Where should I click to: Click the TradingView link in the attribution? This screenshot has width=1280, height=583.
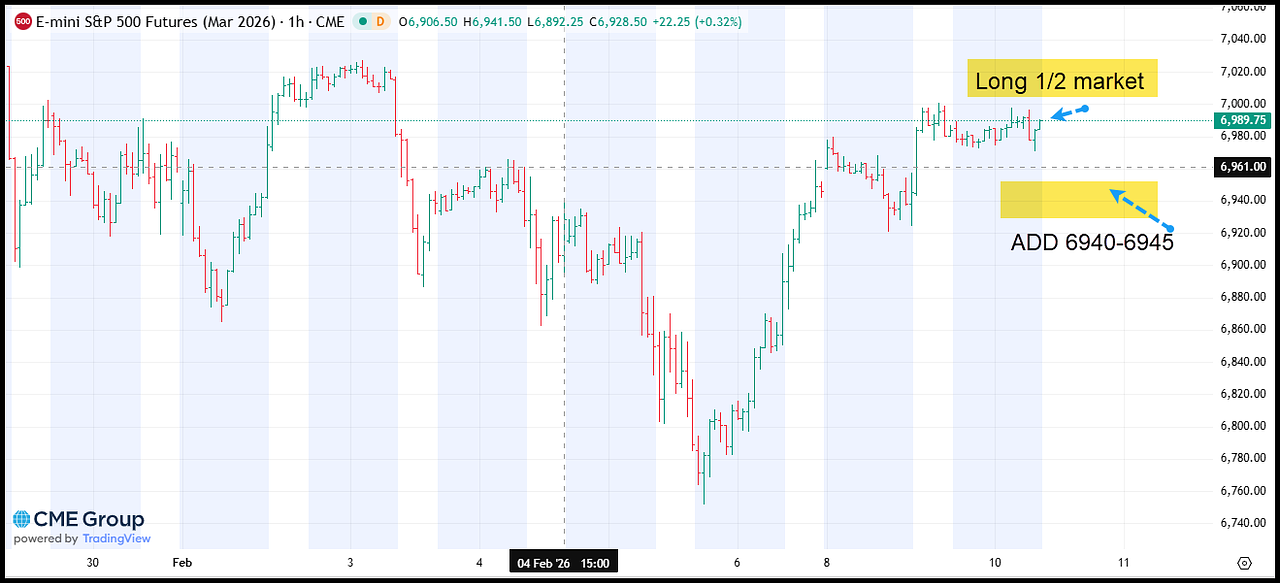tap(116, 538)
